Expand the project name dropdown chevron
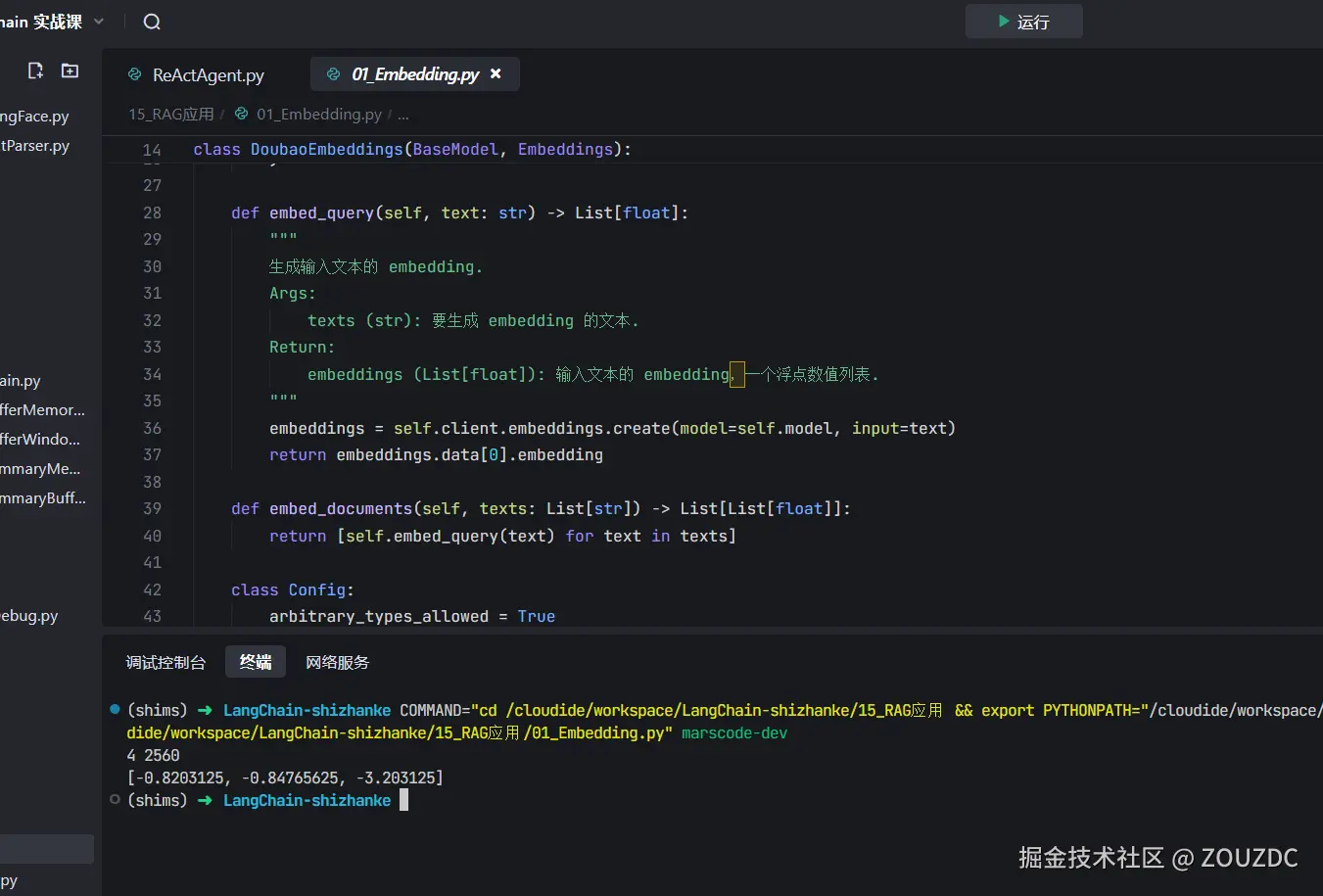Image resolution: width=1323 pixels, height=896 pixels. [x=99, y=22]
